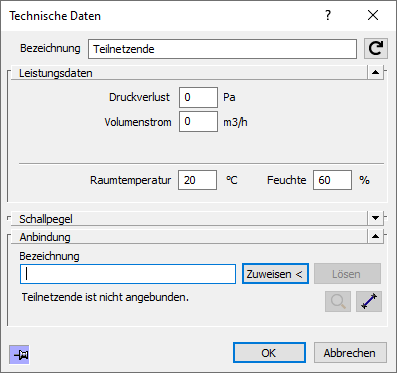Toggle the pin dialog icon at bottom left
Image resolution: width=397 pixels, height=373 pixels.
tap(19, 354)
